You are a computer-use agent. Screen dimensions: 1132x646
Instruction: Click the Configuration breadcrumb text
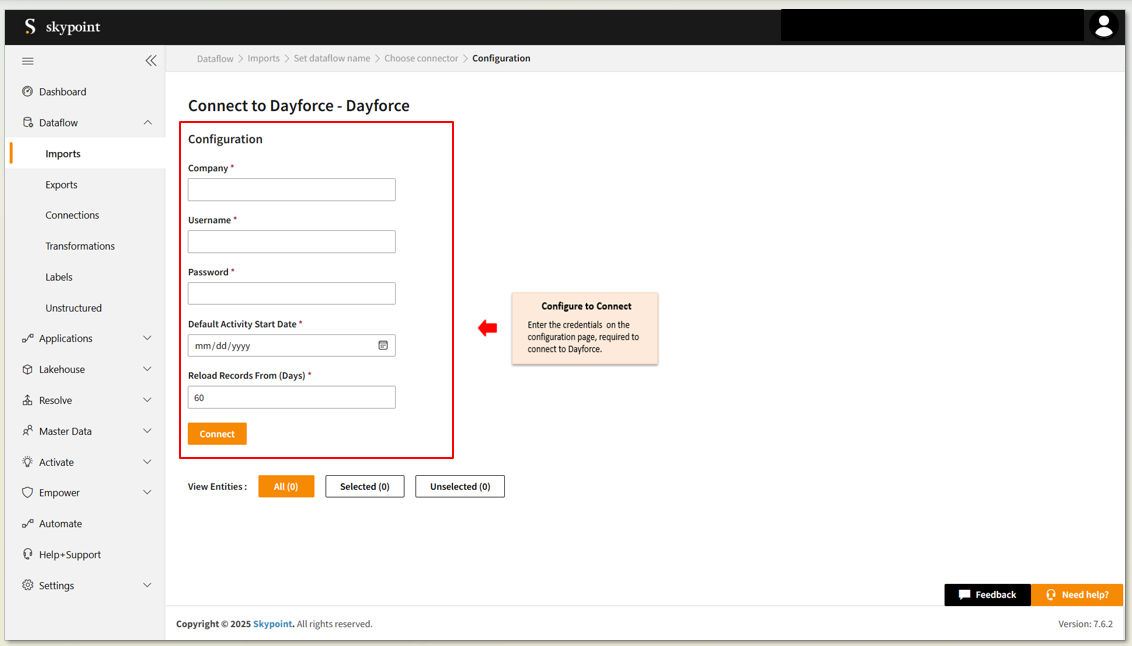coord(501,58)
